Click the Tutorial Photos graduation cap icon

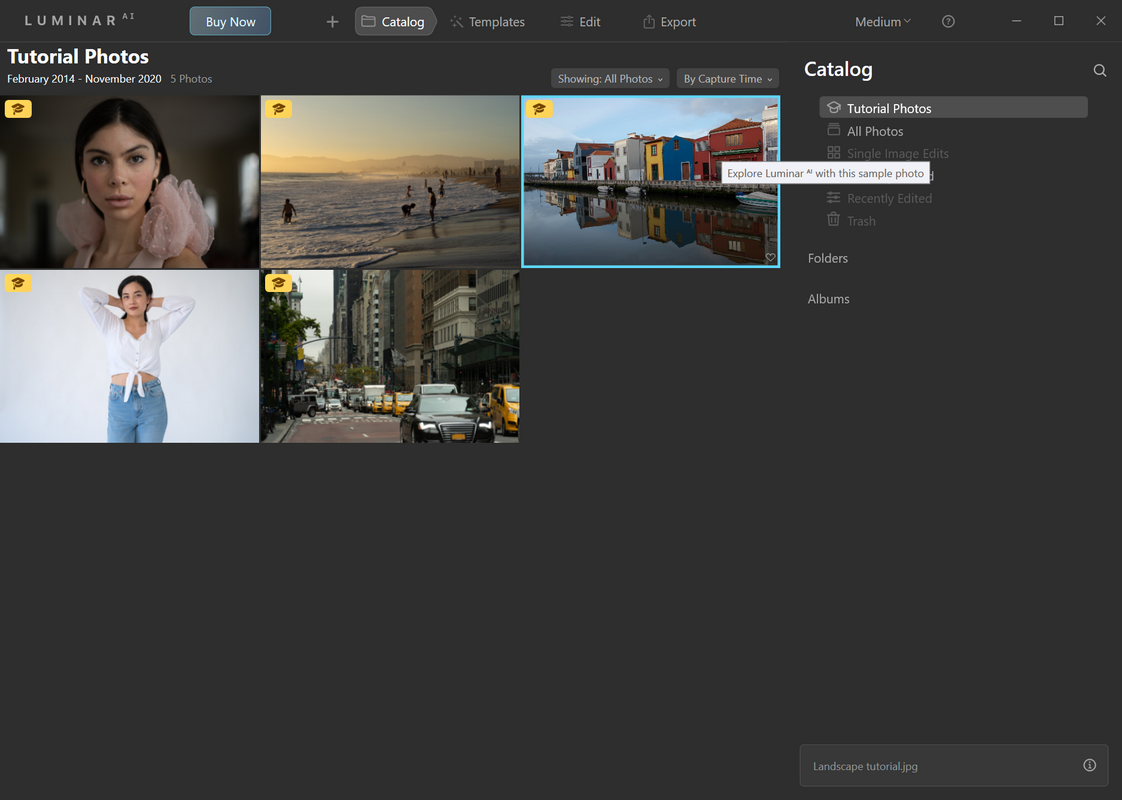pyautogui.click(x=833, y=107)
